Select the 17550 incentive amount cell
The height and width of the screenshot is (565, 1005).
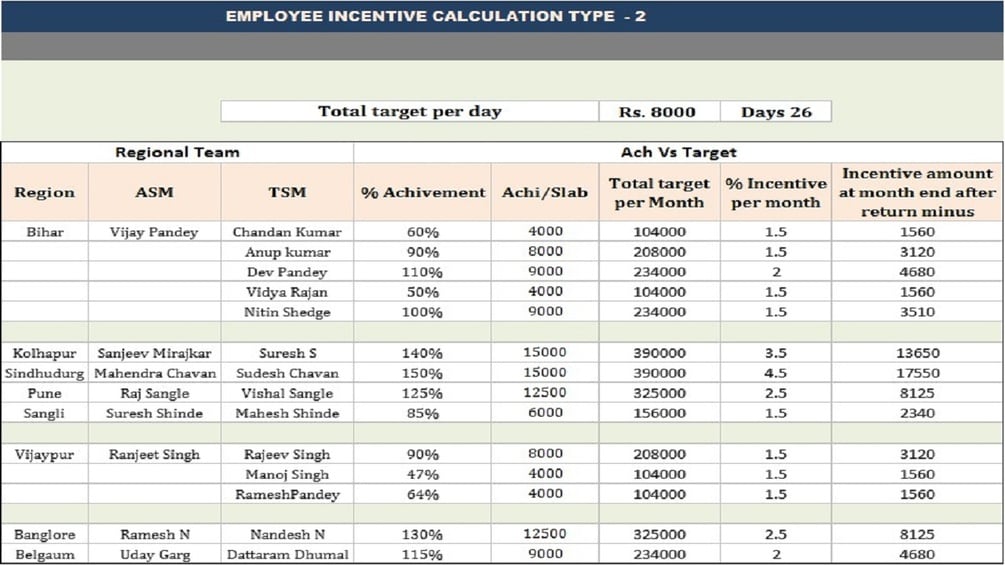[917, 373]
